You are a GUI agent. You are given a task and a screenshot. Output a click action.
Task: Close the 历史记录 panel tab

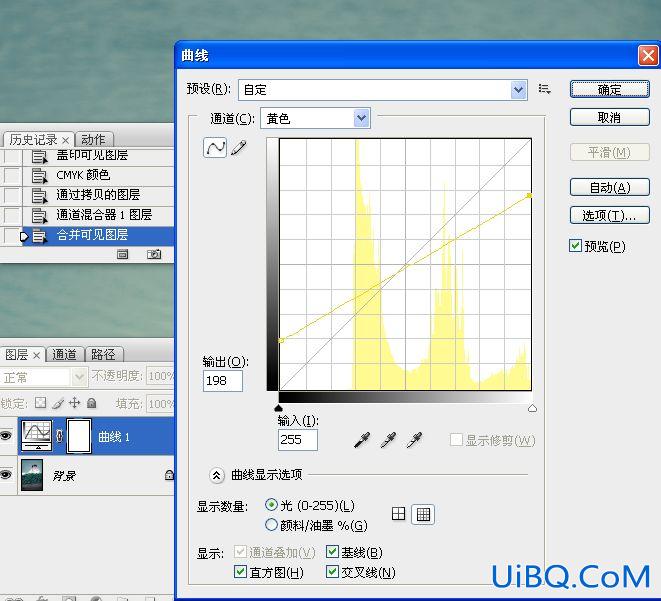pos(65,140)
